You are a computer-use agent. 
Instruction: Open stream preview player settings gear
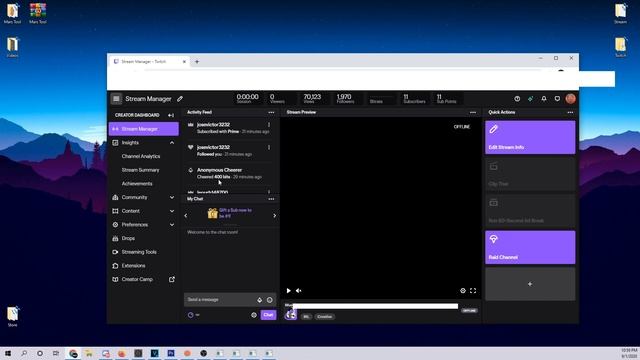(463, 291)
